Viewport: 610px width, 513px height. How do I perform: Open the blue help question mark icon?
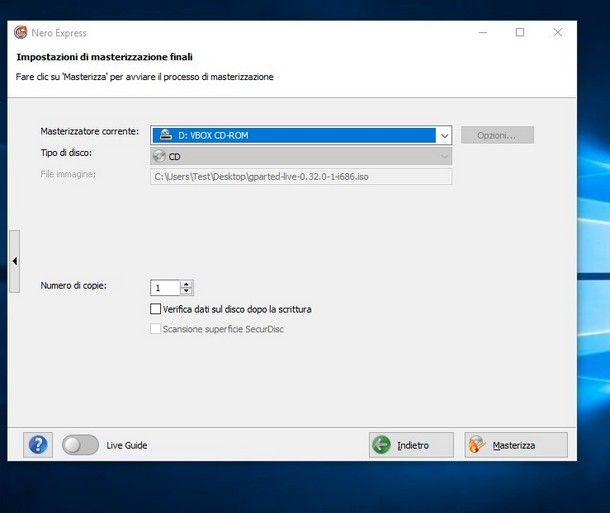(38, 445)
